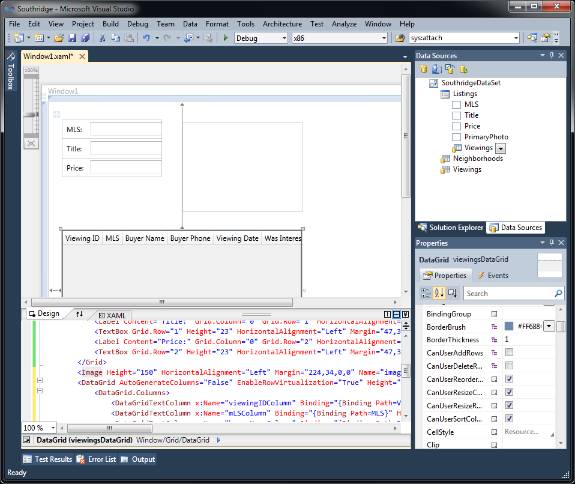The height and width of the screenshot is (484, 575).
Task: Check the Price field checkbox in Listings
Action: [456, 126]
